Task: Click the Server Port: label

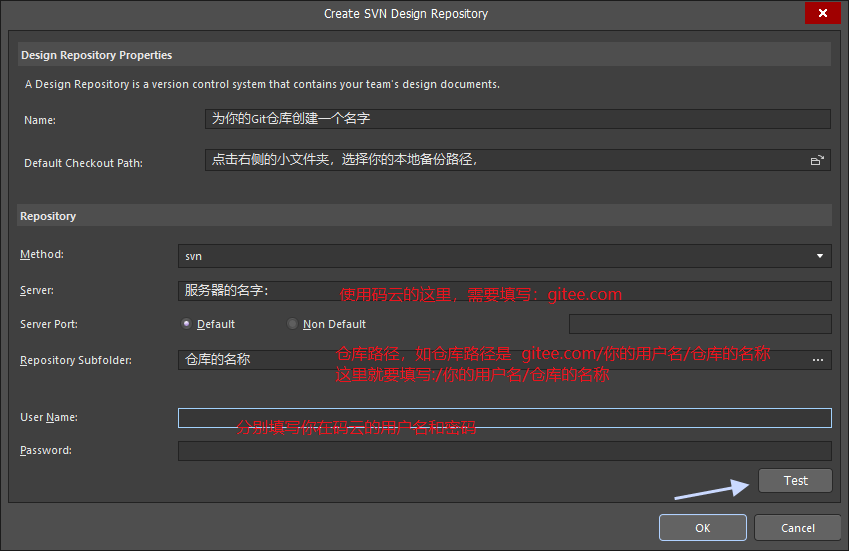Action: tap(49, 324)
